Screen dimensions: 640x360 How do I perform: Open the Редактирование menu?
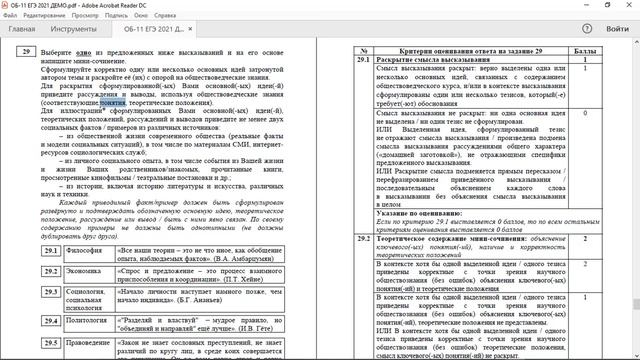click(44, 16)
